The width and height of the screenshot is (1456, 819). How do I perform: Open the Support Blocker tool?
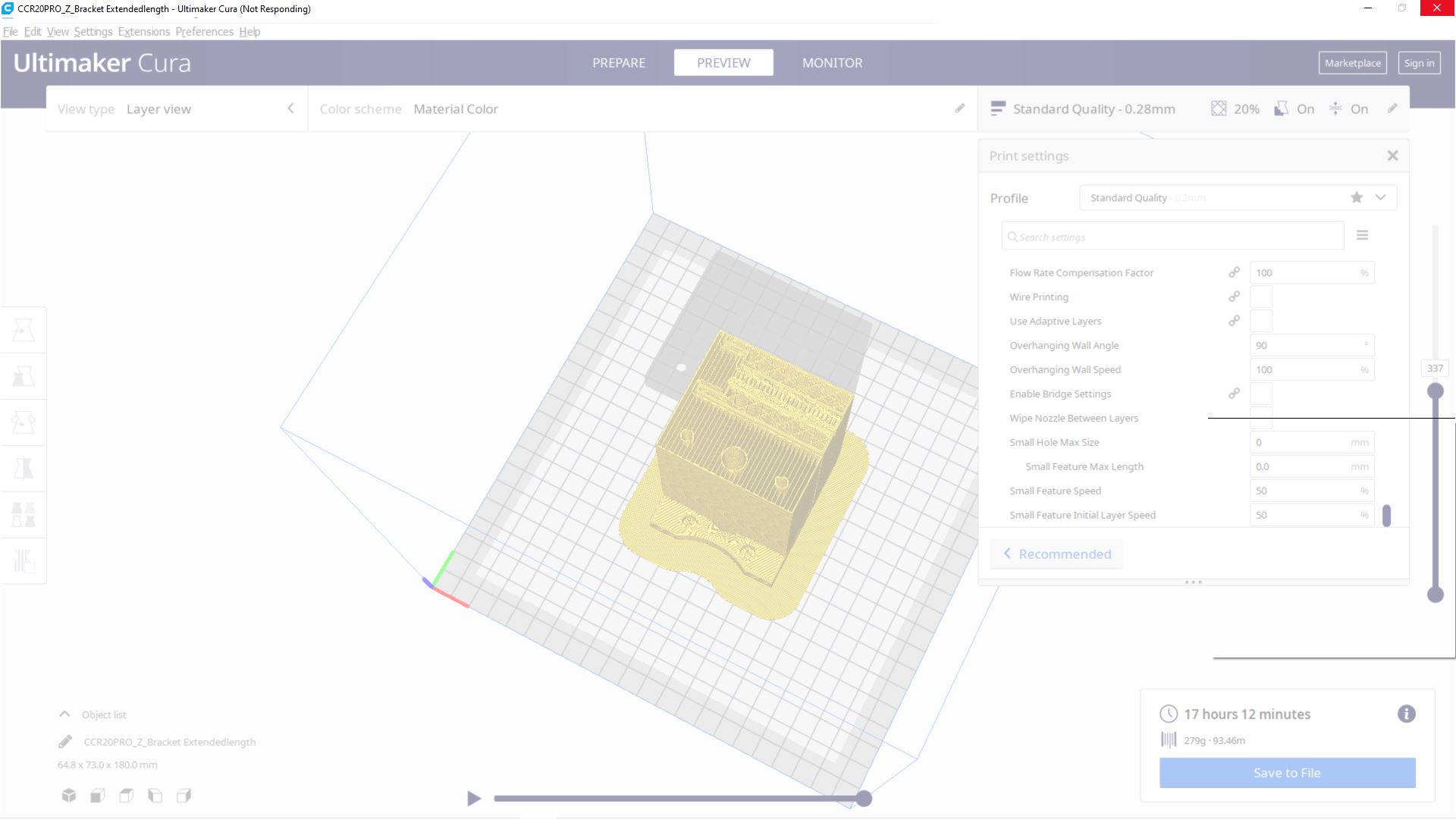pos(24,561)
